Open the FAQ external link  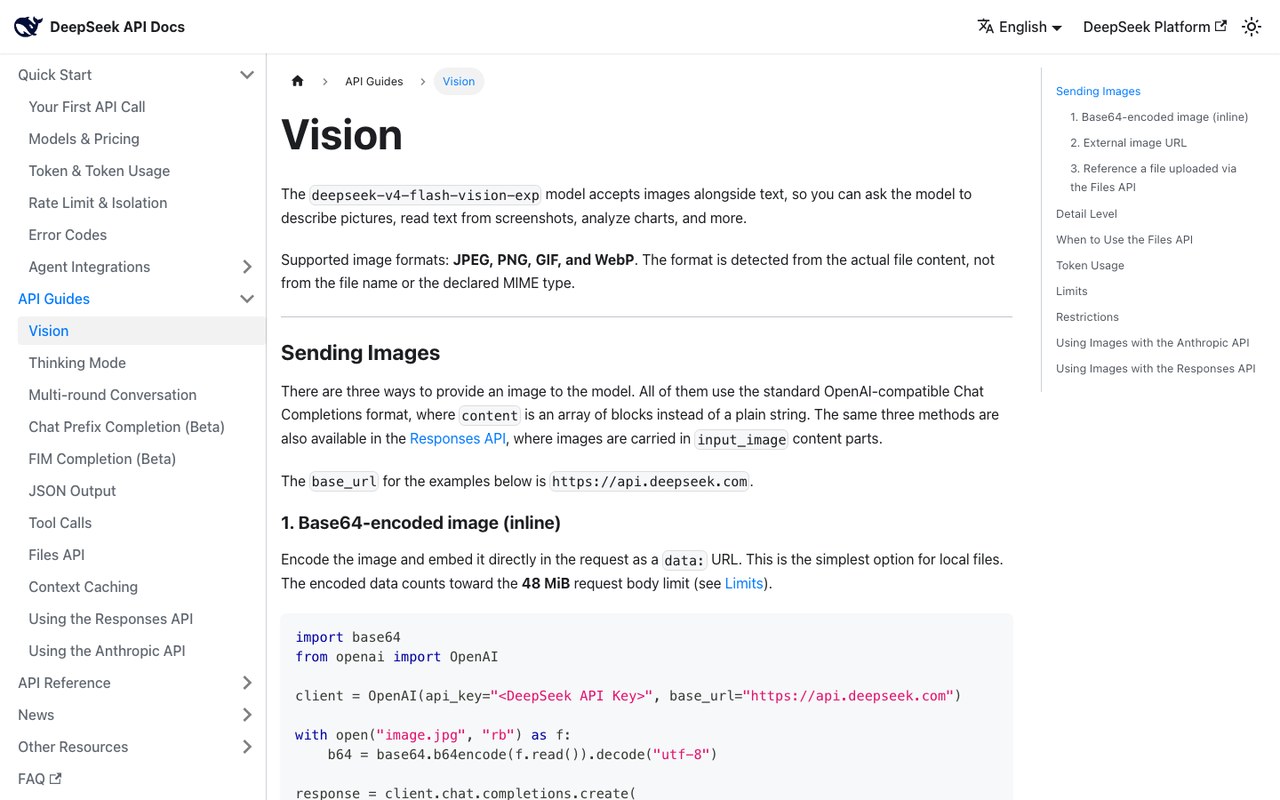(40, 779)
